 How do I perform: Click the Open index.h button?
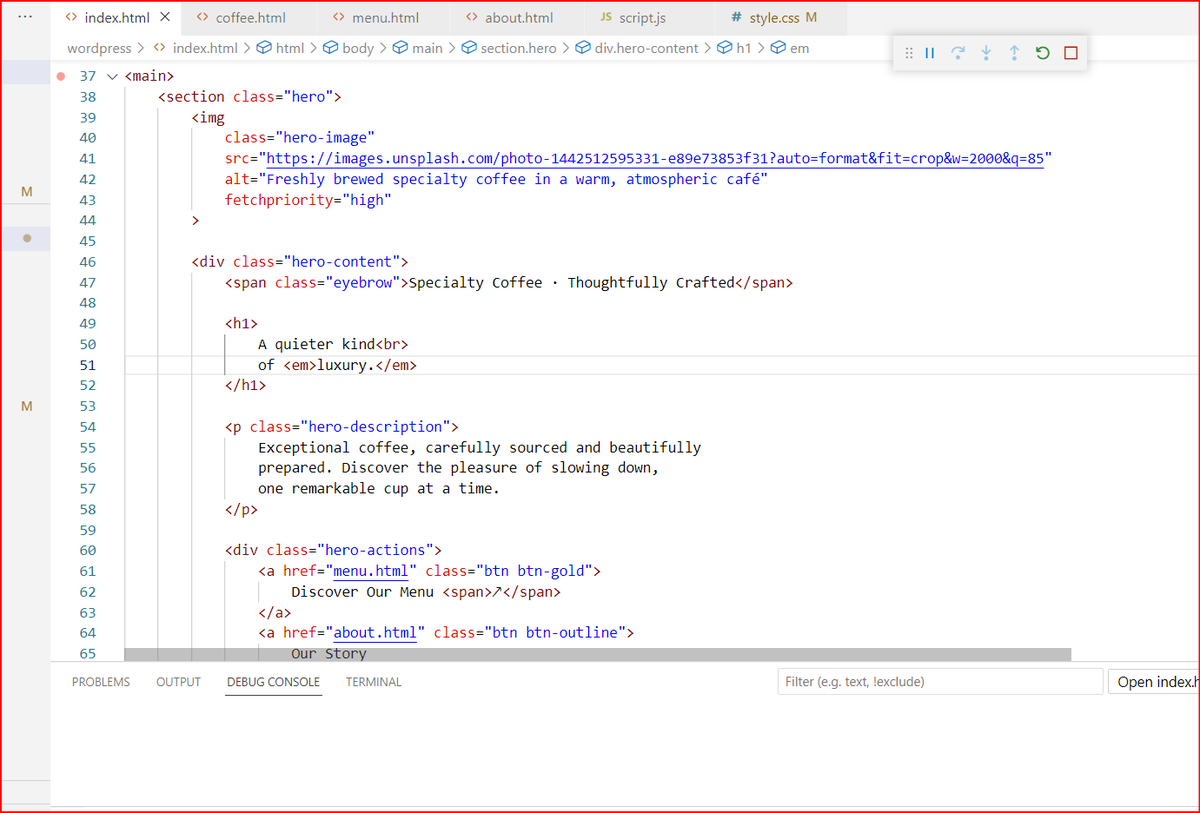(x=1155, y=682)
